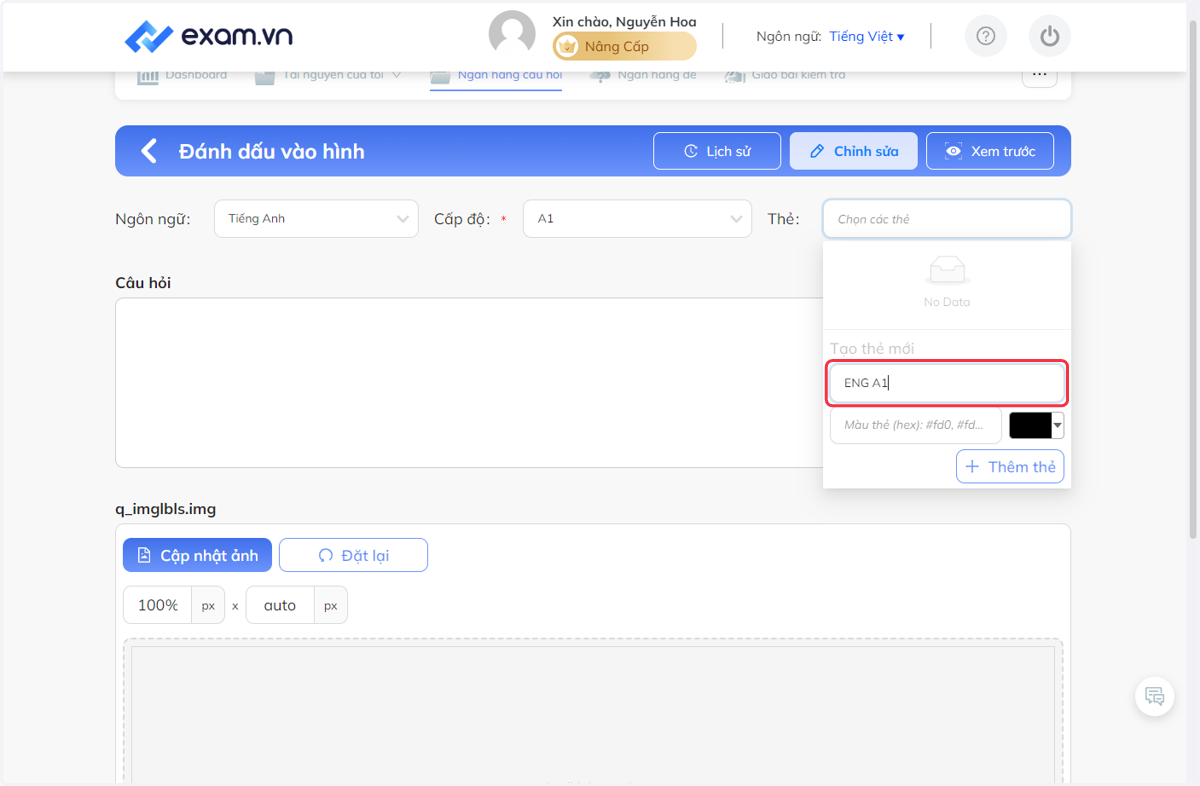1200x786 pixels.
Task: Open the black tag color swatch
Action: click(1037, 425)
